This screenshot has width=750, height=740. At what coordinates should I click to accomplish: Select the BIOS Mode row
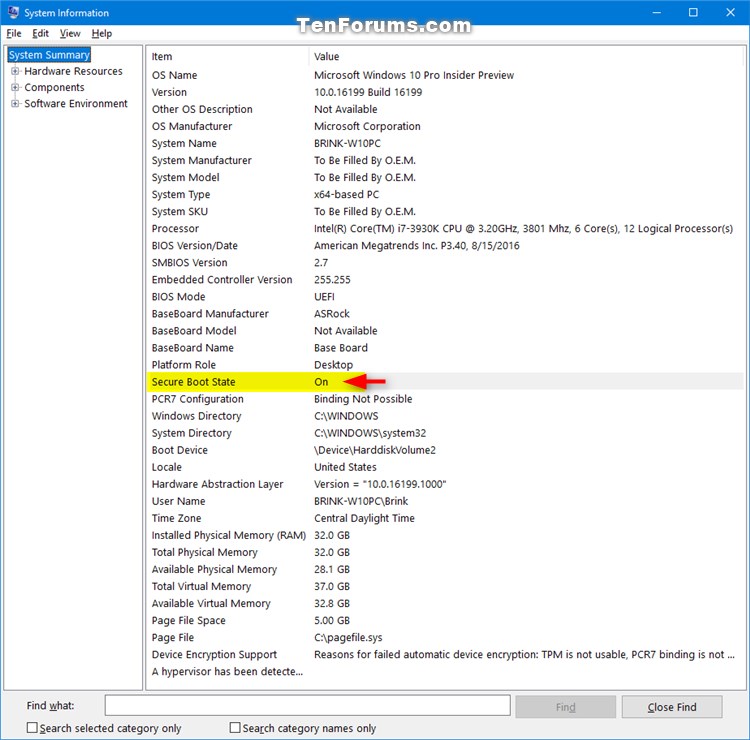tap(445, 297)
